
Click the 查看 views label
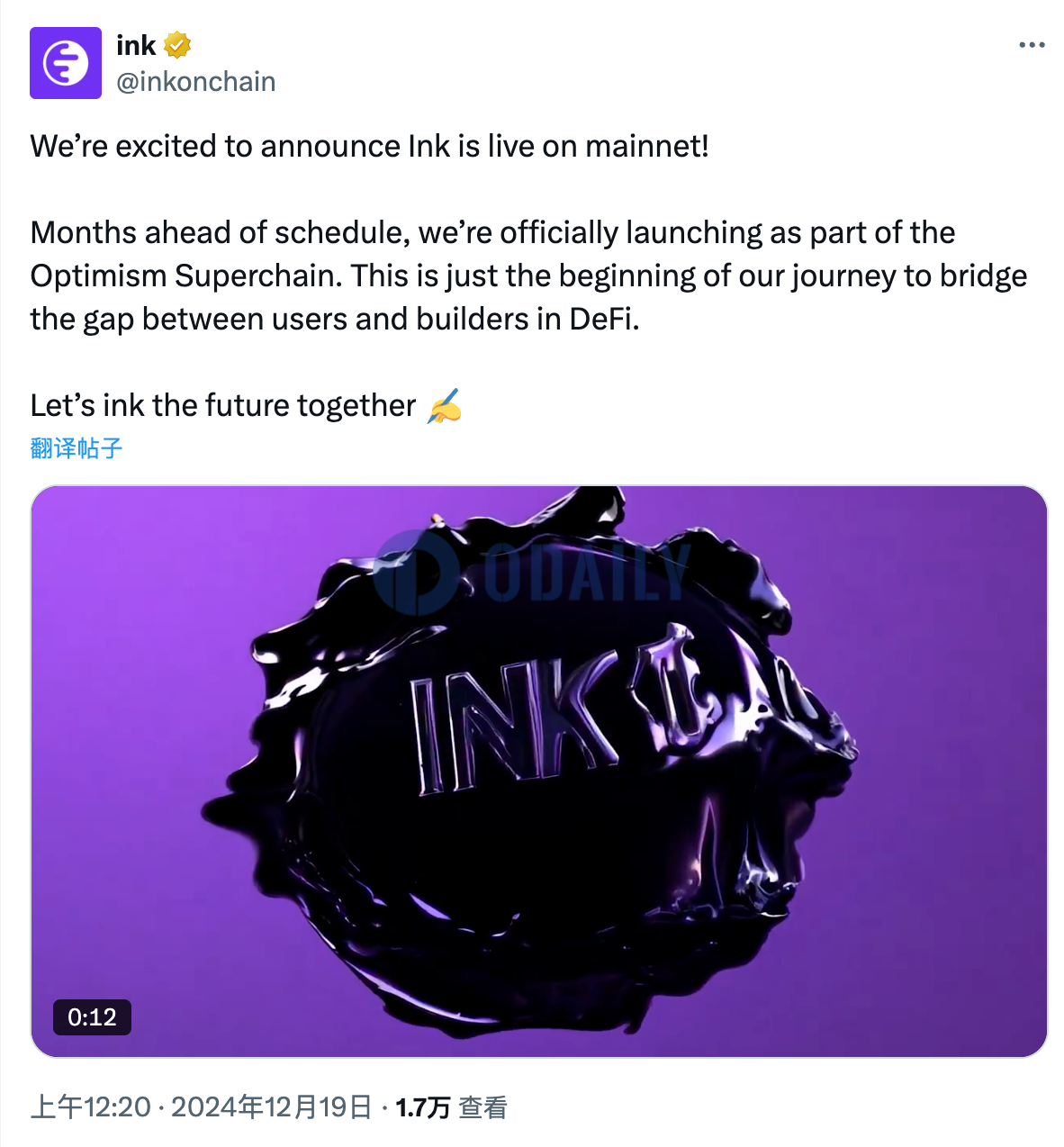(483, 1107)
